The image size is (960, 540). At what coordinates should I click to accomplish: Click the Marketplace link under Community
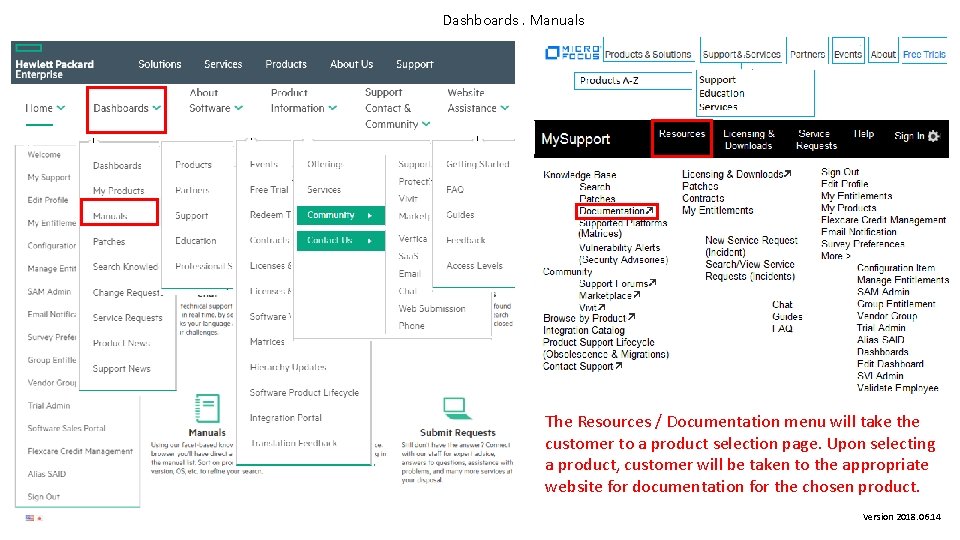pos(610,295)
